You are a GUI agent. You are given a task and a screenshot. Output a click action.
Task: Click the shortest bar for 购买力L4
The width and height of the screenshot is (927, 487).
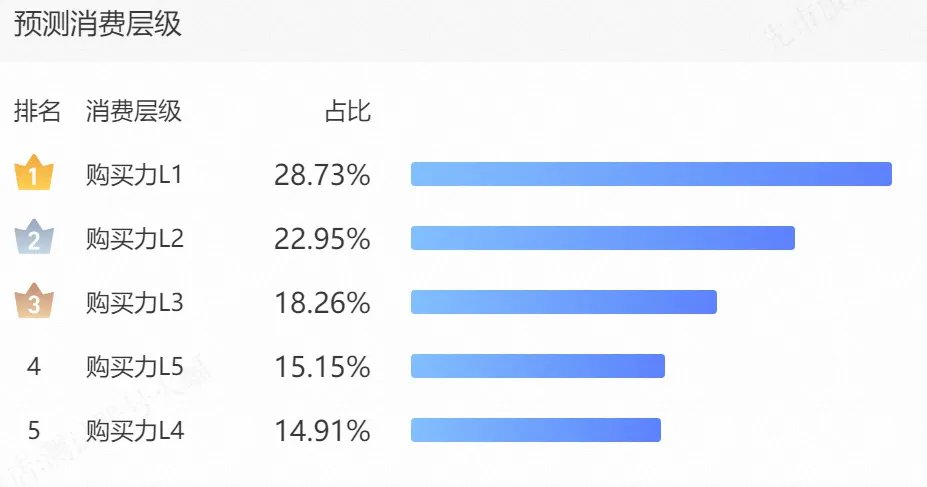[536, 430]
